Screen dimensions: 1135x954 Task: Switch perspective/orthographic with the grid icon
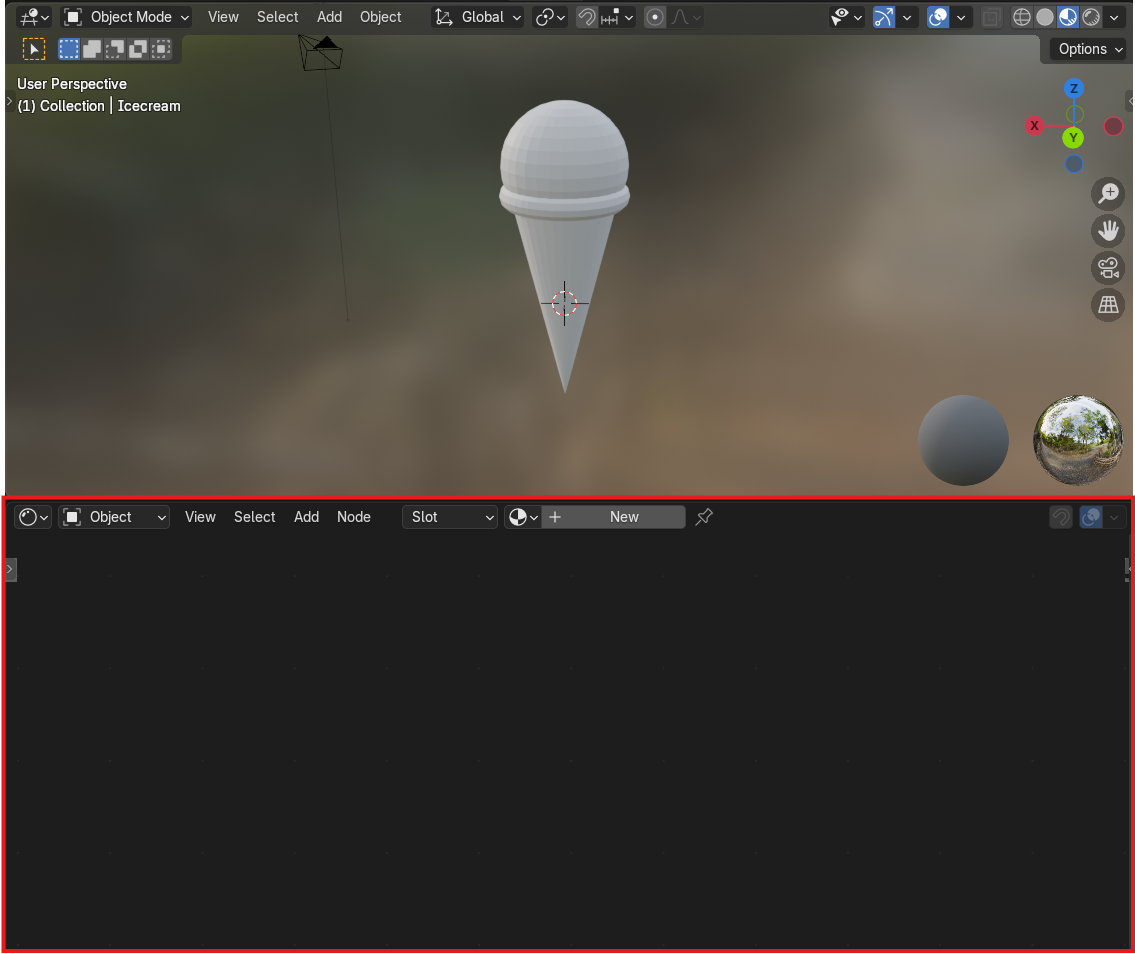(x=1108, y=306)
